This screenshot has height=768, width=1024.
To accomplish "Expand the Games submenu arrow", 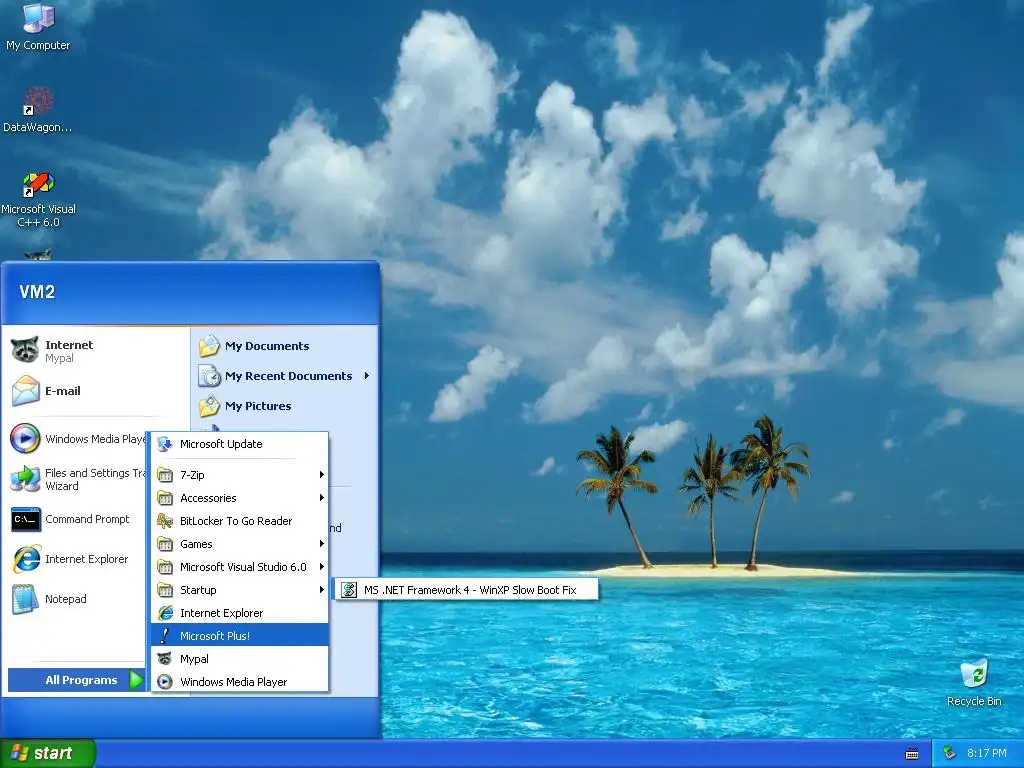I will (321, 544).
